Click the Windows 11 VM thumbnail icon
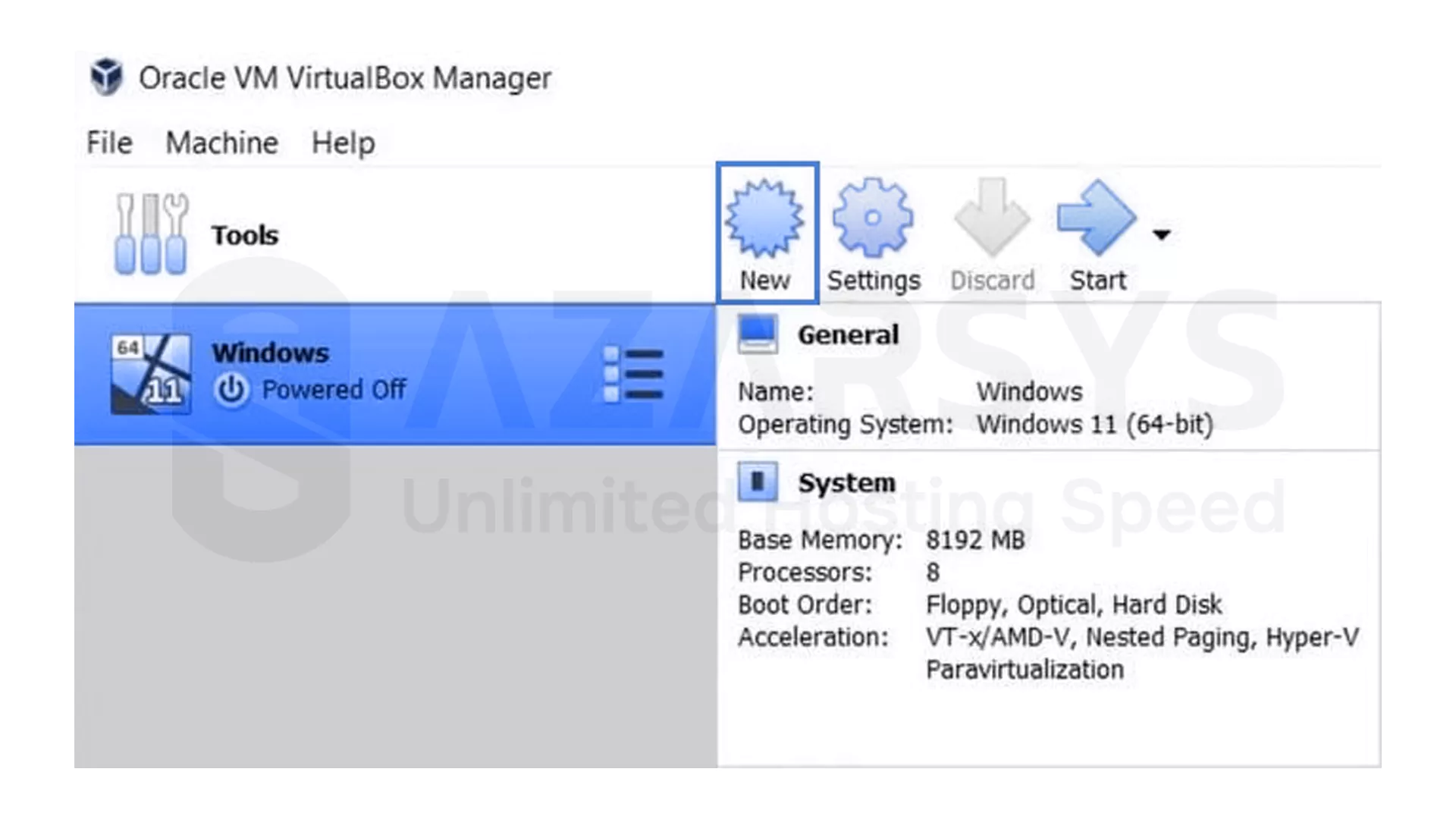 point(151,374)
